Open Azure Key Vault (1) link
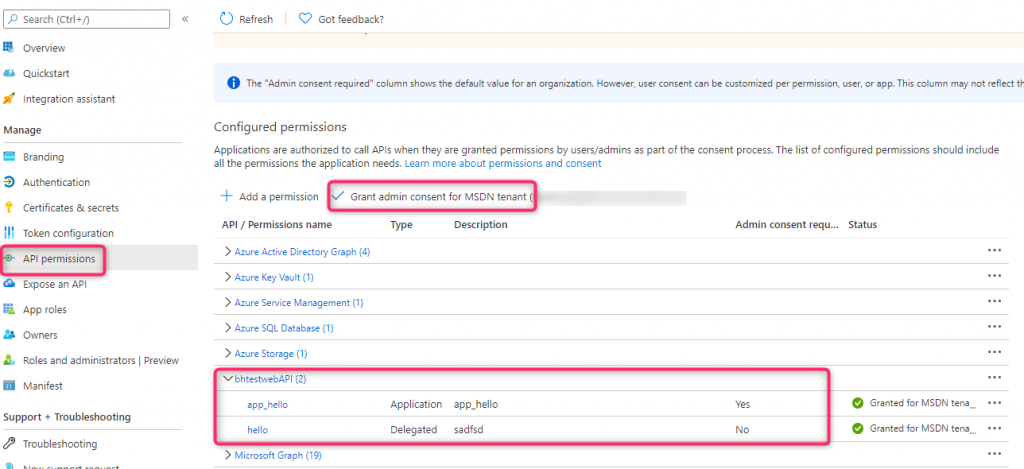Screen dimensions: 1024x469 274,277
